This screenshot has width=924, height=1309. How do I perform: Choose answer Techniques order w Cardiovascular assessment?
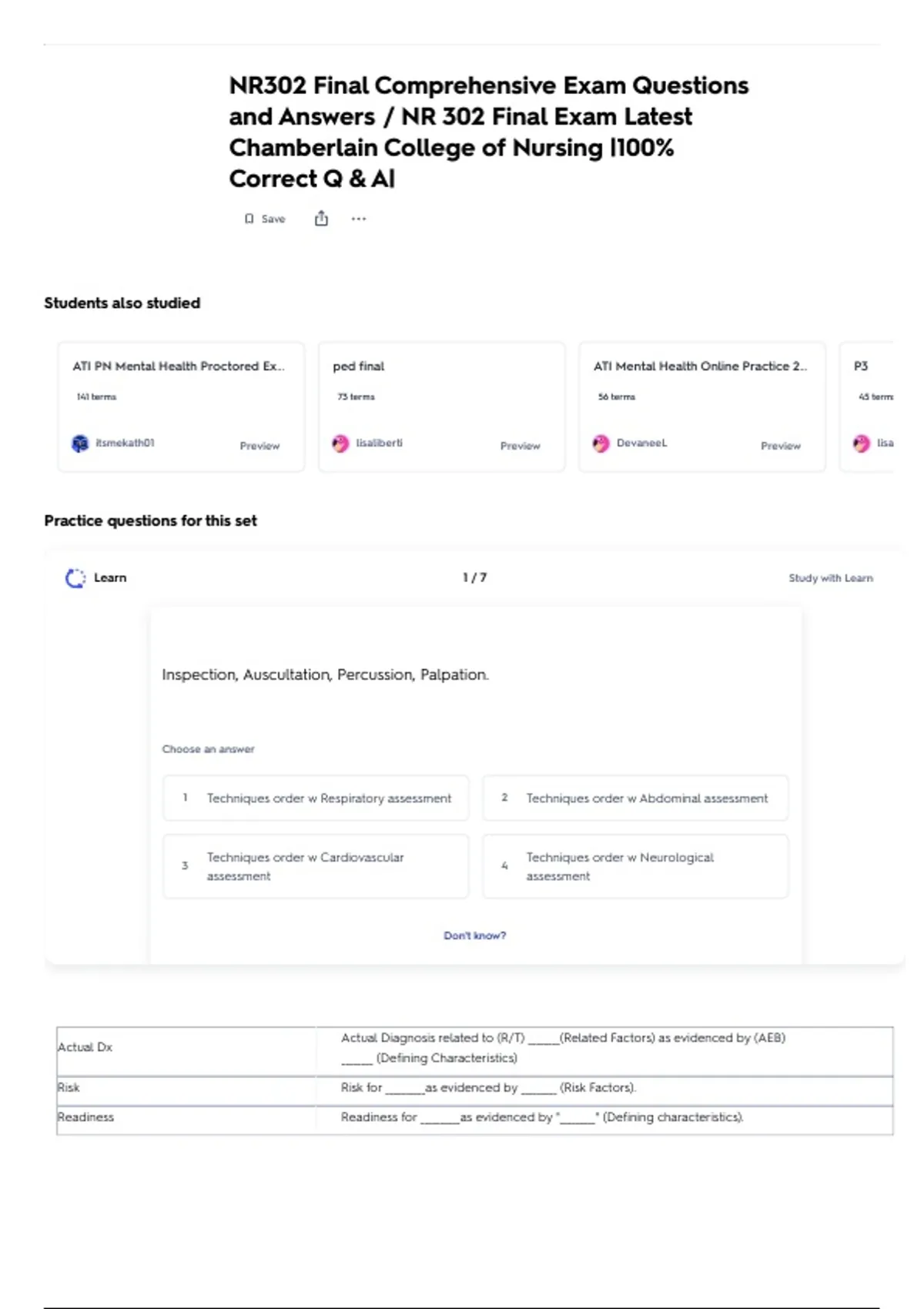click(x=316, y=866)
